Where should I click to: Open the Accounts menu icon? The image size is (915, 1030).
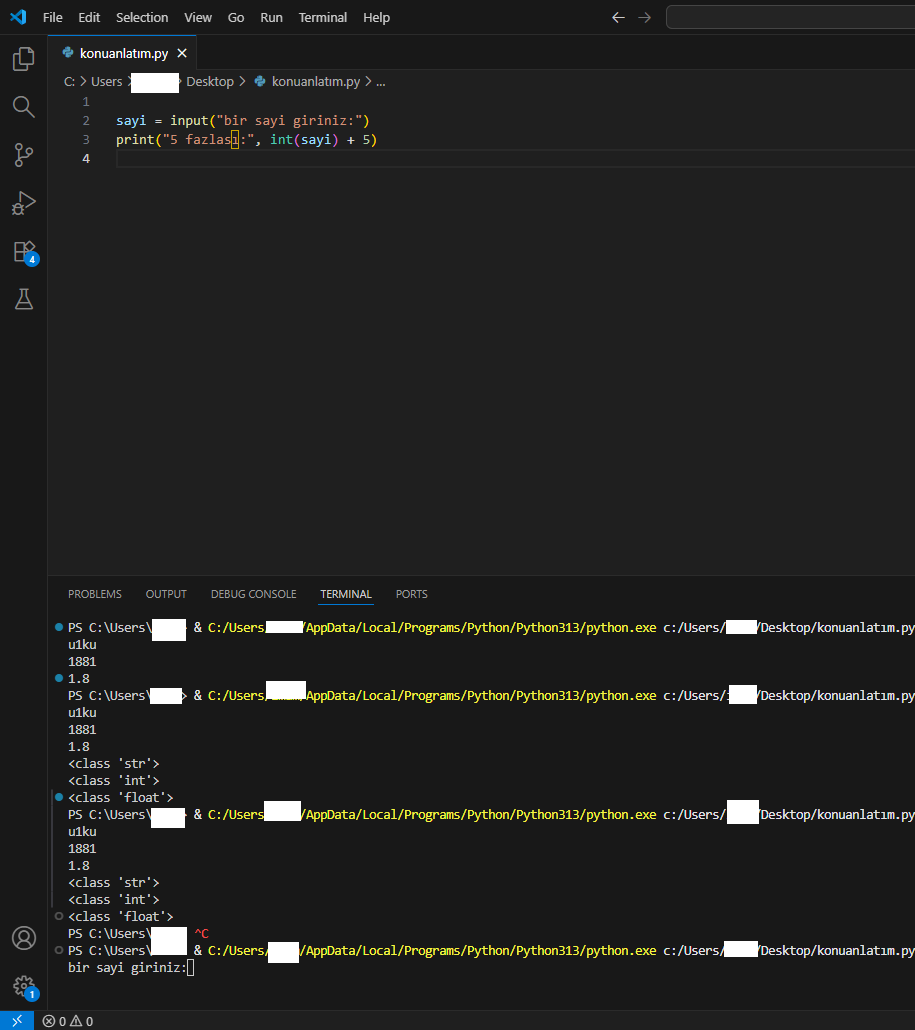24,938
